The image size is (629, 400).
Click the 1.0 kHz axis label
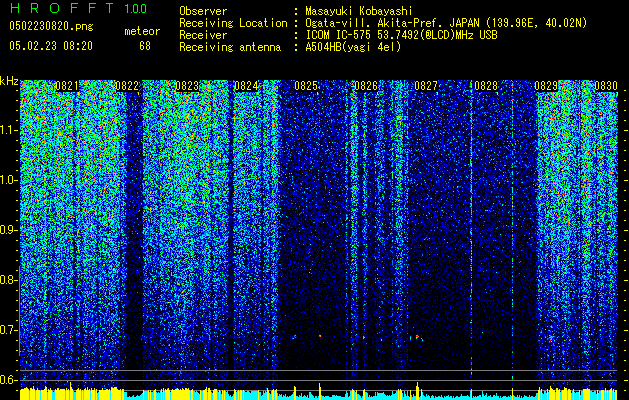pyautogui.click(x=9, y=181)
